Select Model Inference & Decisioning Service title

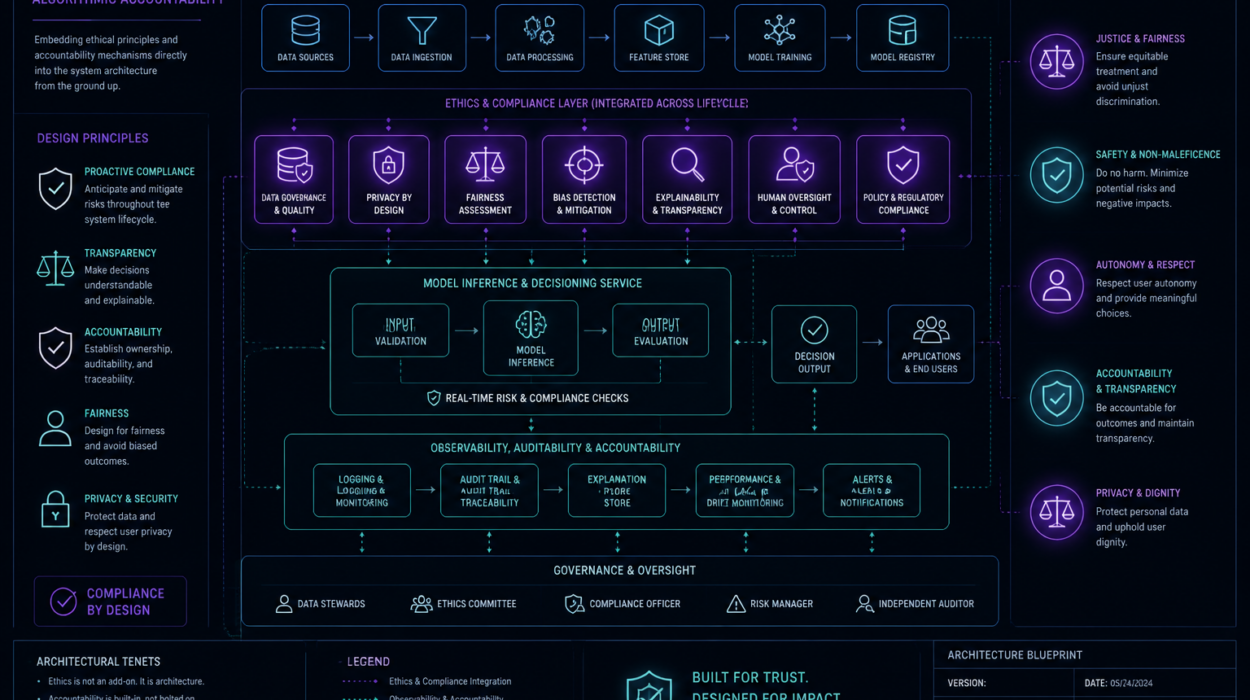[532, 283]
